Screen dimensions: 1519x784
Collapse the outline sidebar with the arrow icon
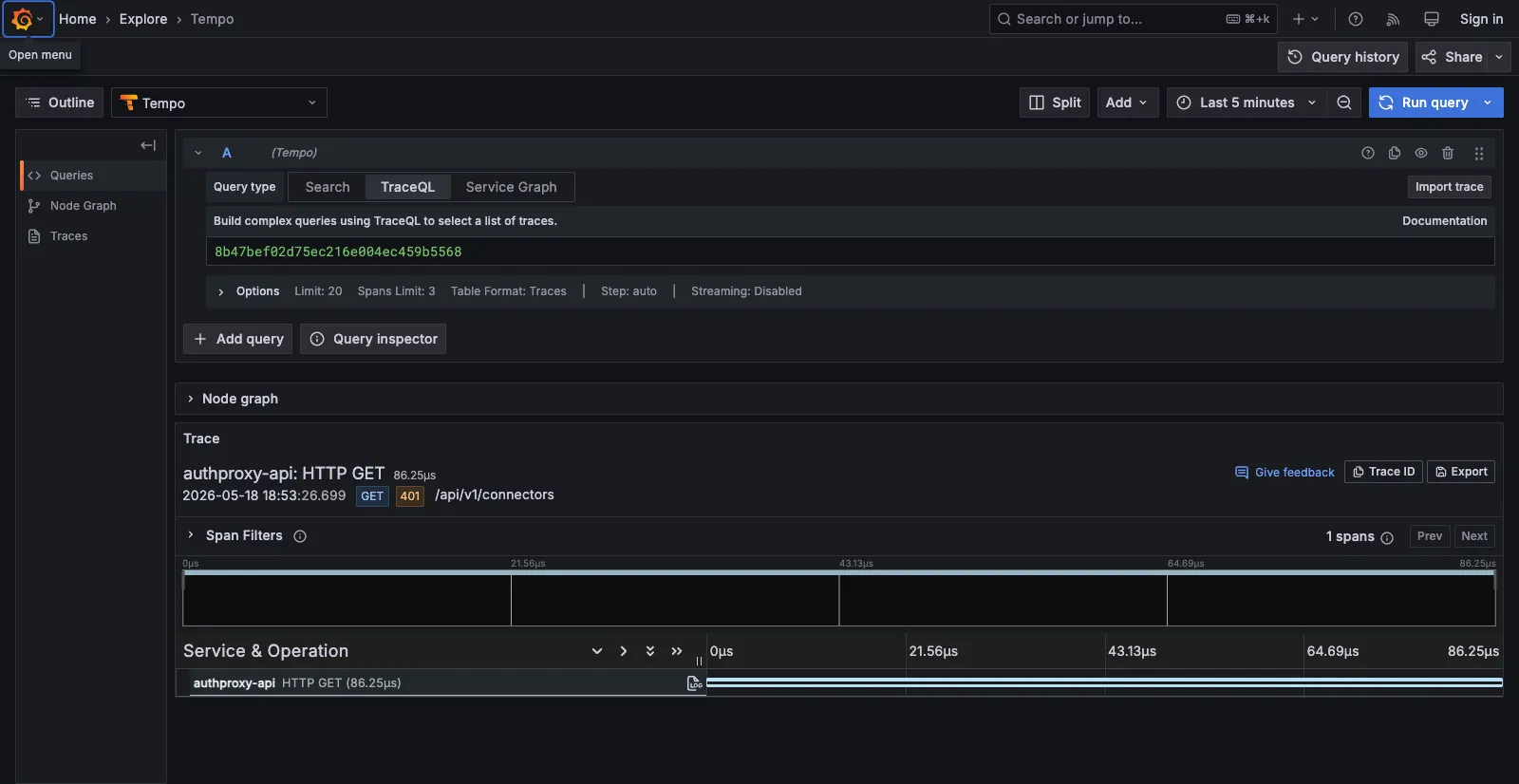148,145
